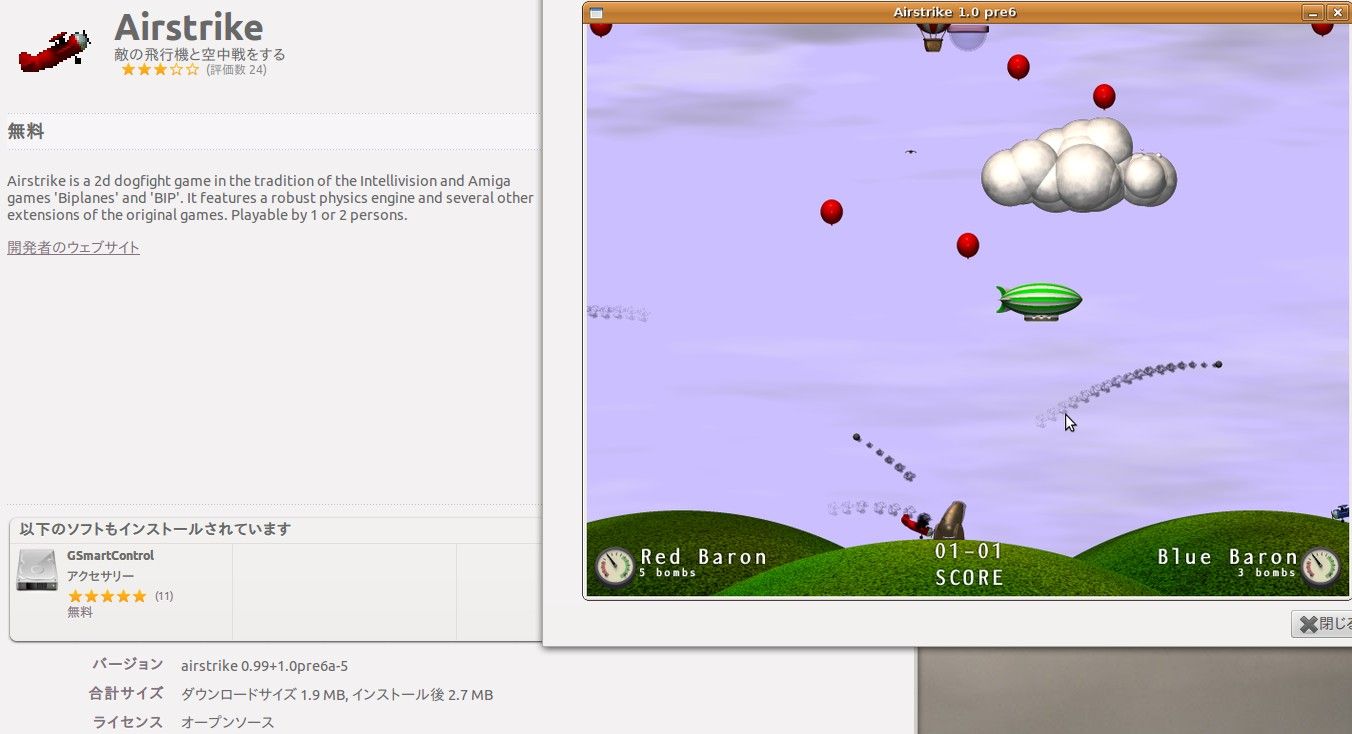1352x734 pixels.
Task: Click the Blue Baron fuel gauge
Action: (x=1320, y=566)
